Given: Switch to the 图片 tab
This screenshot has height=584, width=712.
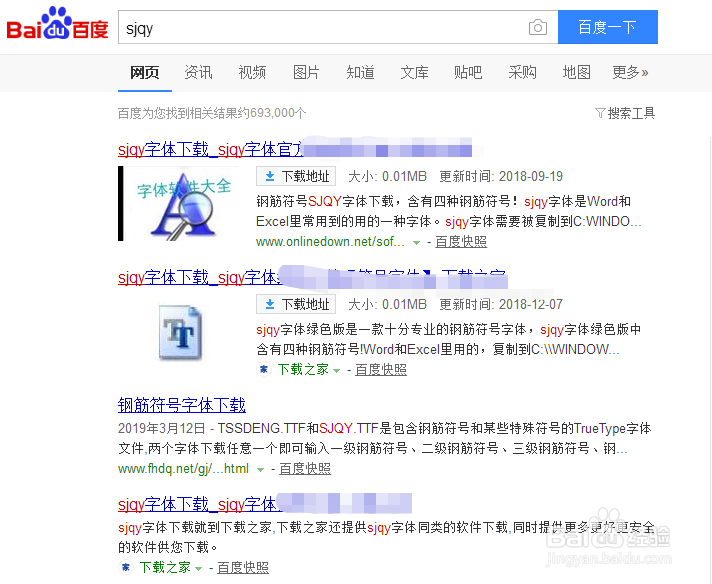Looking at the screenshot, I should [x=306, y=72].
